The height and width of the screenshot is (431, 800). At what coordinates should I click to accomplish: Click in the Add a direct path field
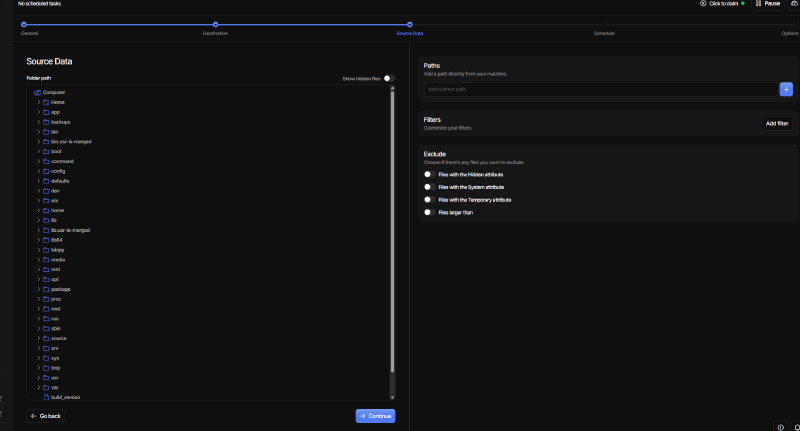[x=601, y=89]
